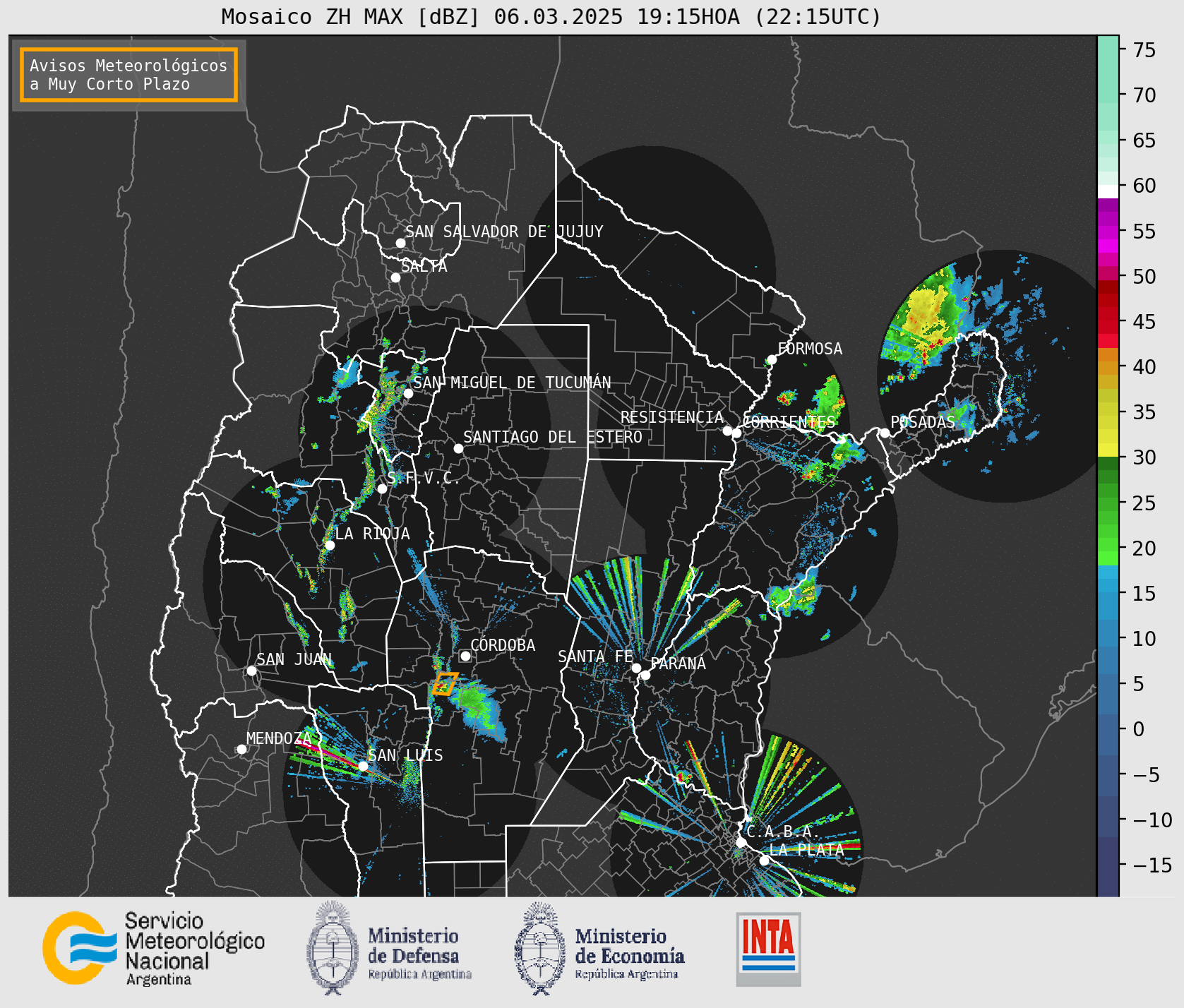Screen dimensions: 1184x1008
Task: Click the '75' label on the color scale
Action: 1144,50
